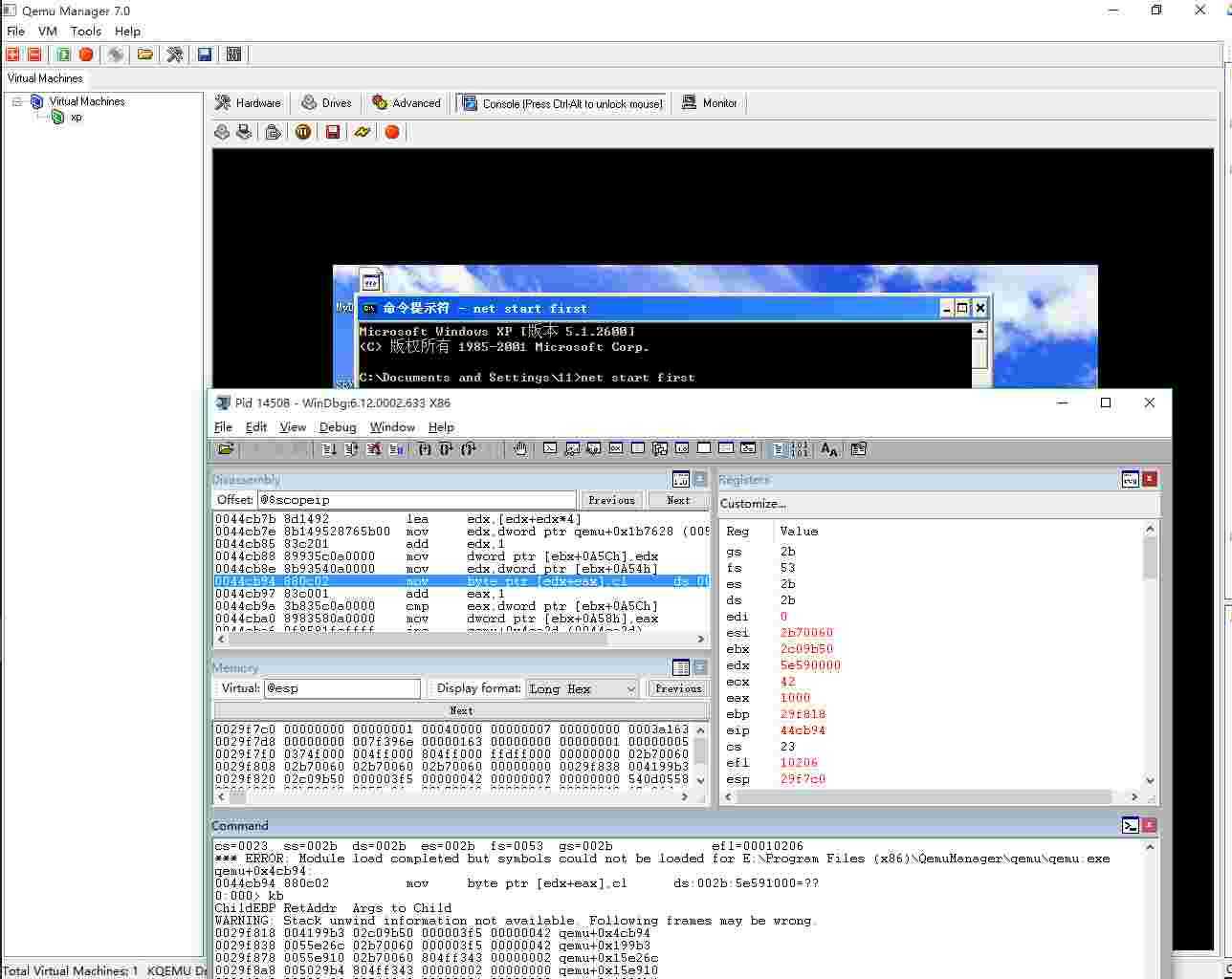Open the WinDbg View menu
Screen dimensions: 1232x979
pos(293,427)
